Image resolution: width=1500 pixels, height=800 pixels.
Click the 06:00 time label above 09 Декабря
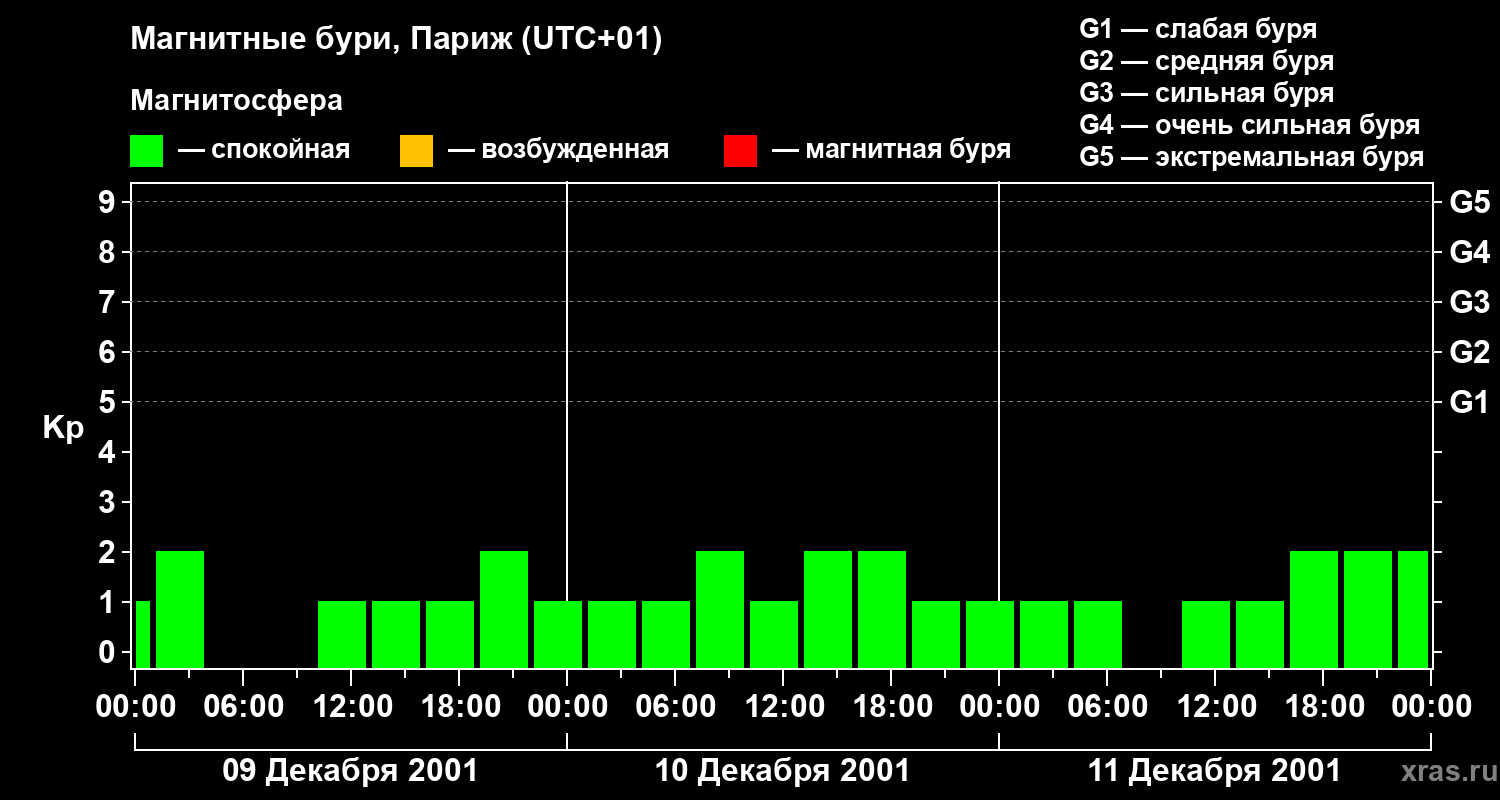[x=243, y=707]
